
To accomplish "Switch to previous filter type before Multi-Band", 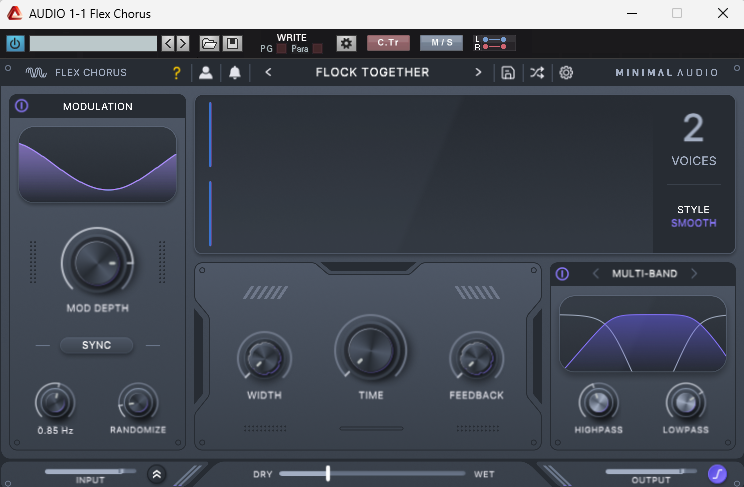I will pos(596,273).
